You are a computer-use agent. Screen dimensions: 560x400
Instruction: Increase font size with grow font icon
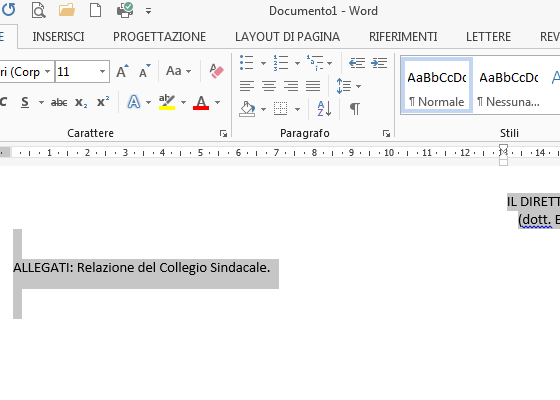click(x=122, y=71)
